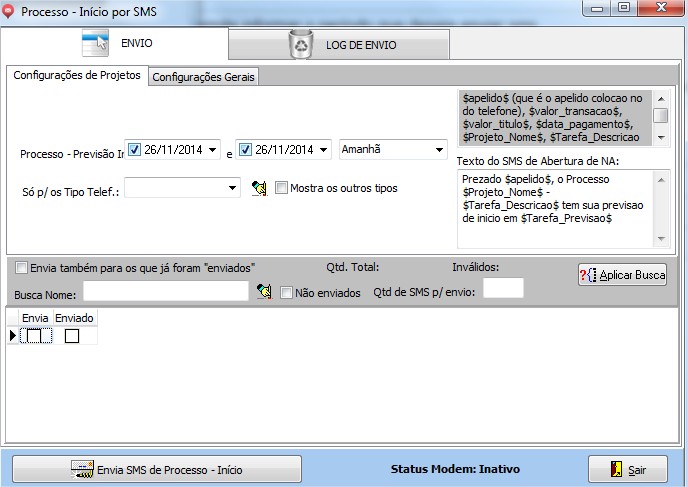Open the 'Amanhã' period dropdown
Screen dimensions: 688x487
(439, 150)
